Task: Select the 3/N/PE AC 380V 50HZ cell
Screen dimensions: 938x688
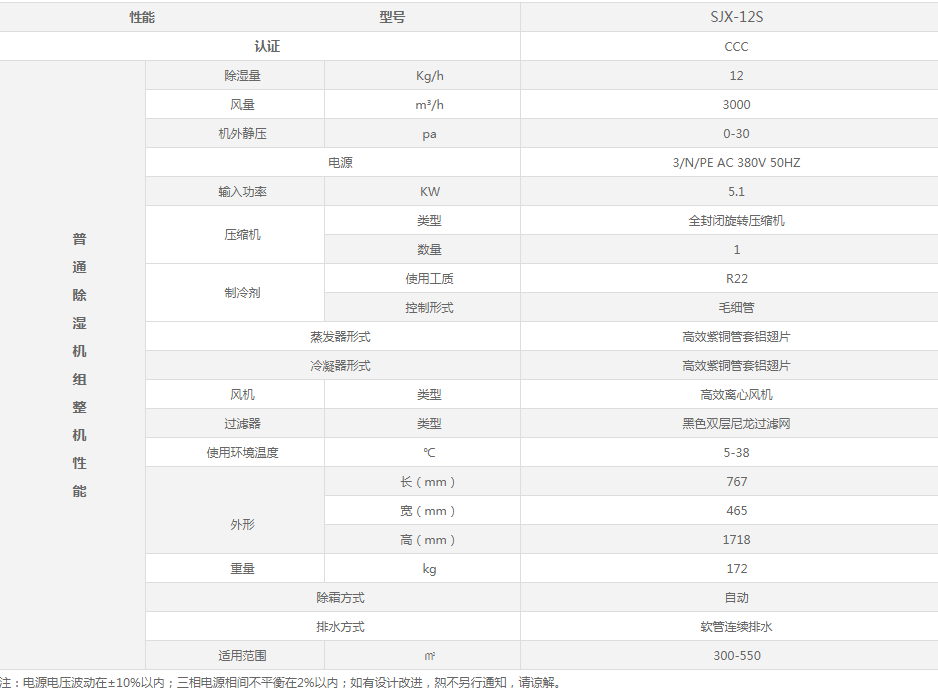Action: pyautogui.click(x=736, y=162)
